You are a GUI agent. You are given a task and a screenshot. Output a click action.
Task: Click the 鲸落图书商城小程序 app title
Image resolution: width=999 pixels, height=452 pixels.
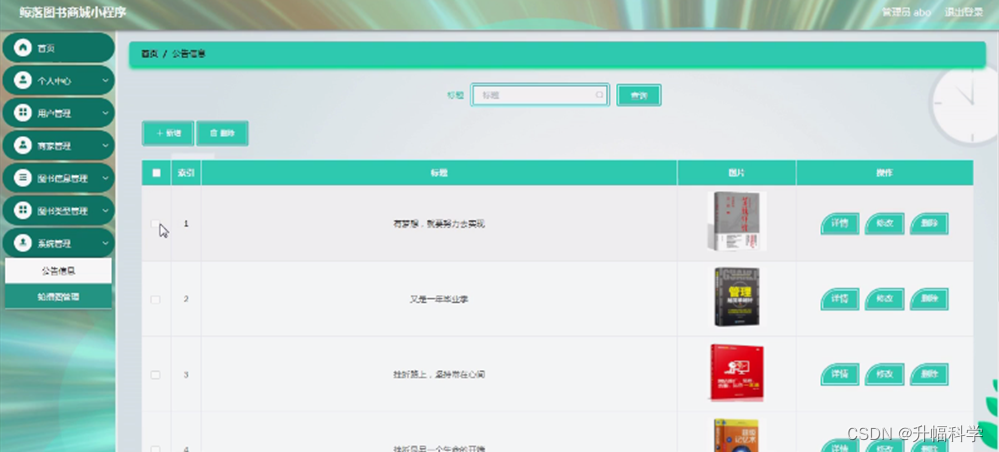(72, 12)
